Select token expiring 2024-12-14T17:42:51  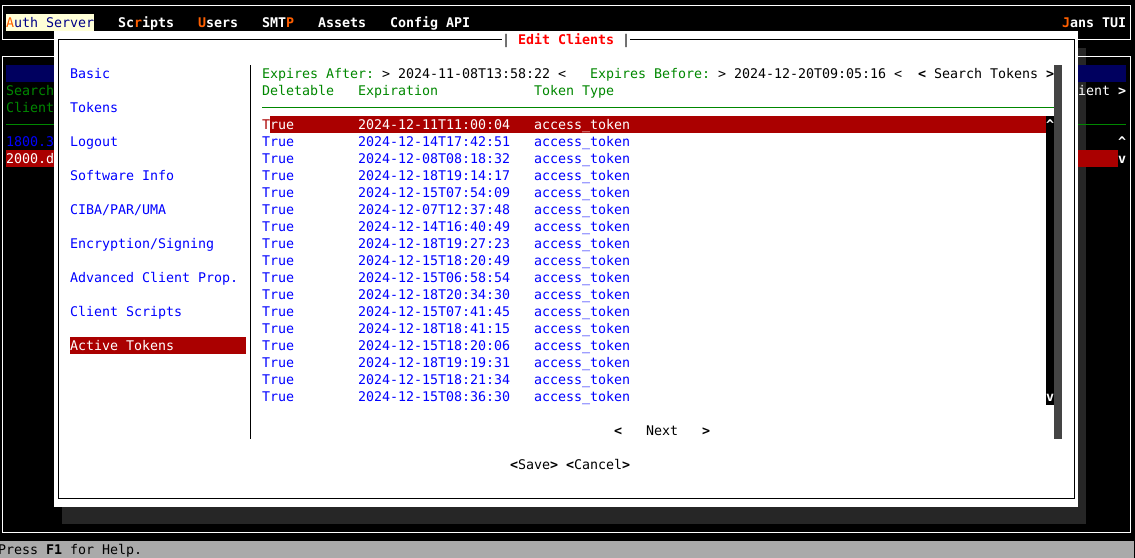433,142
